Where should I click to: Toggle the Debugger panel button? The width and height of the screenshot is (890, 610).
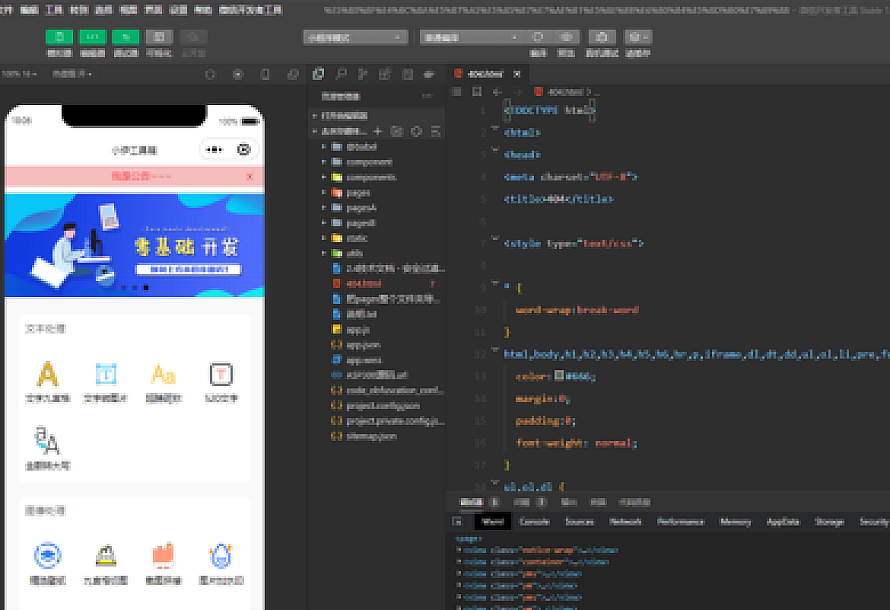(x=125, y=37)
